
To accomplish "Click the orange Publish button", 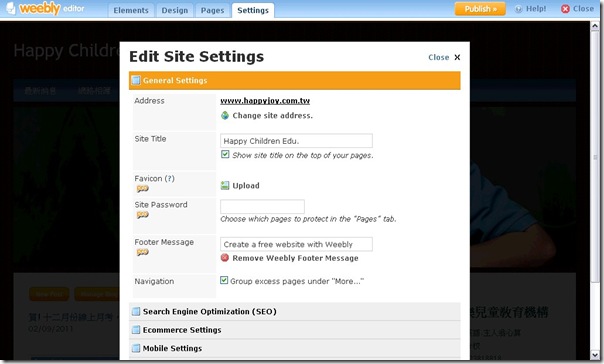I will point(480,9).
